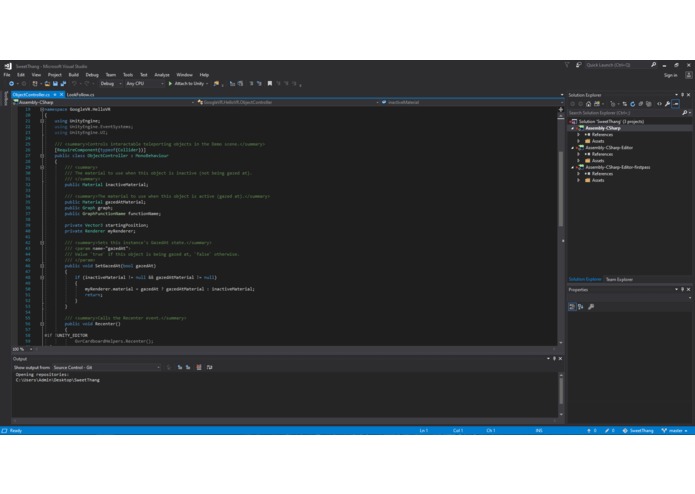695x494 pixels.
Task: Switch to the LookFollow.cs tab
Action: (81, 95)
